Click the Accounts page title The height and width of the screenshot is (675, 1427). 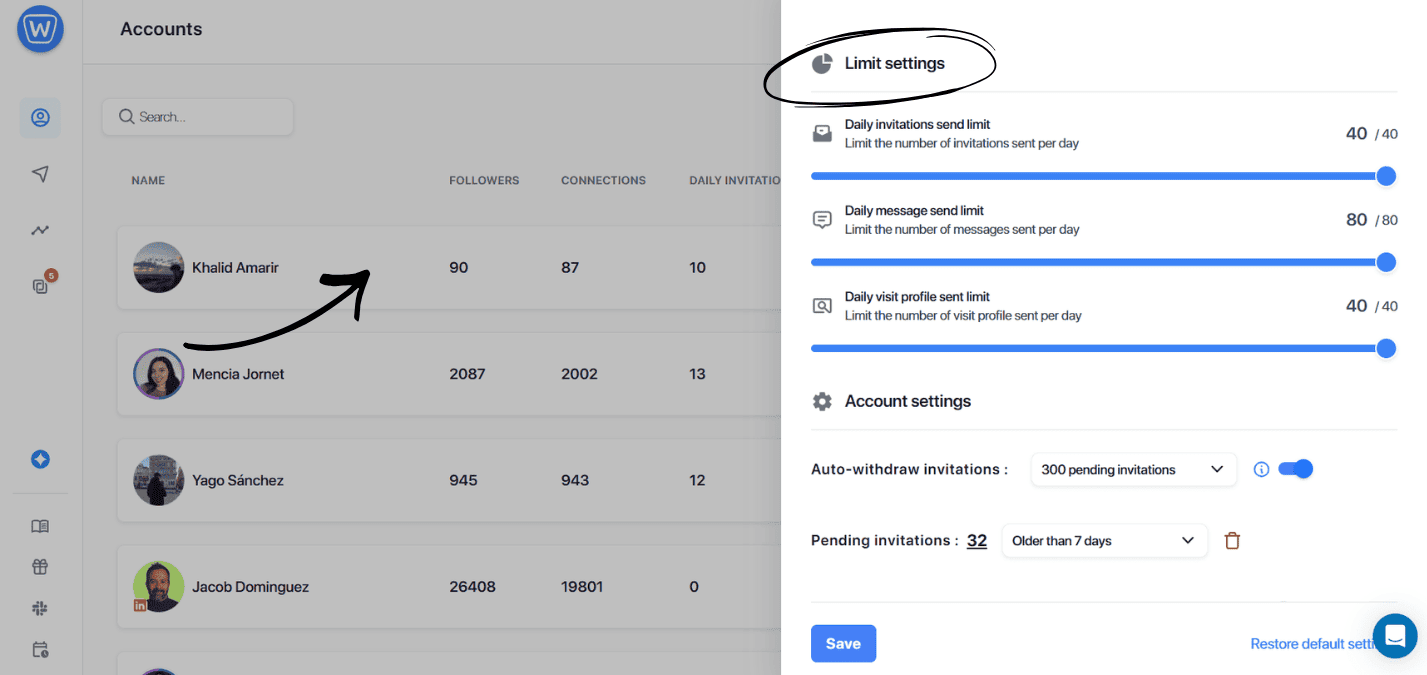pos(161,29)
